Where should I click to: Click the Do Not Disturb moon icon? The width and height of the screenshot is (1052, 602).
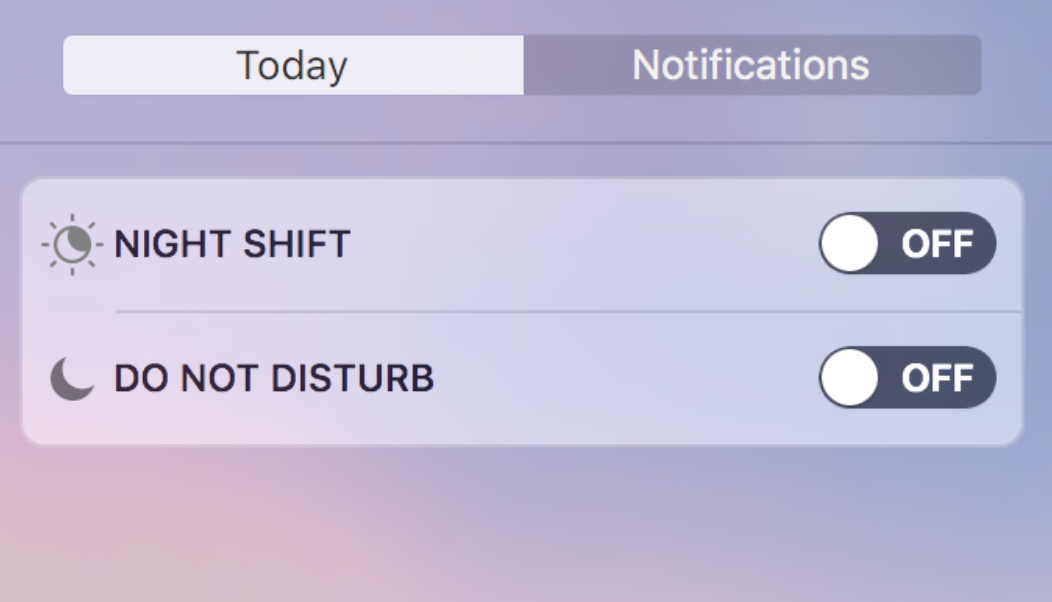coord(72,379)
